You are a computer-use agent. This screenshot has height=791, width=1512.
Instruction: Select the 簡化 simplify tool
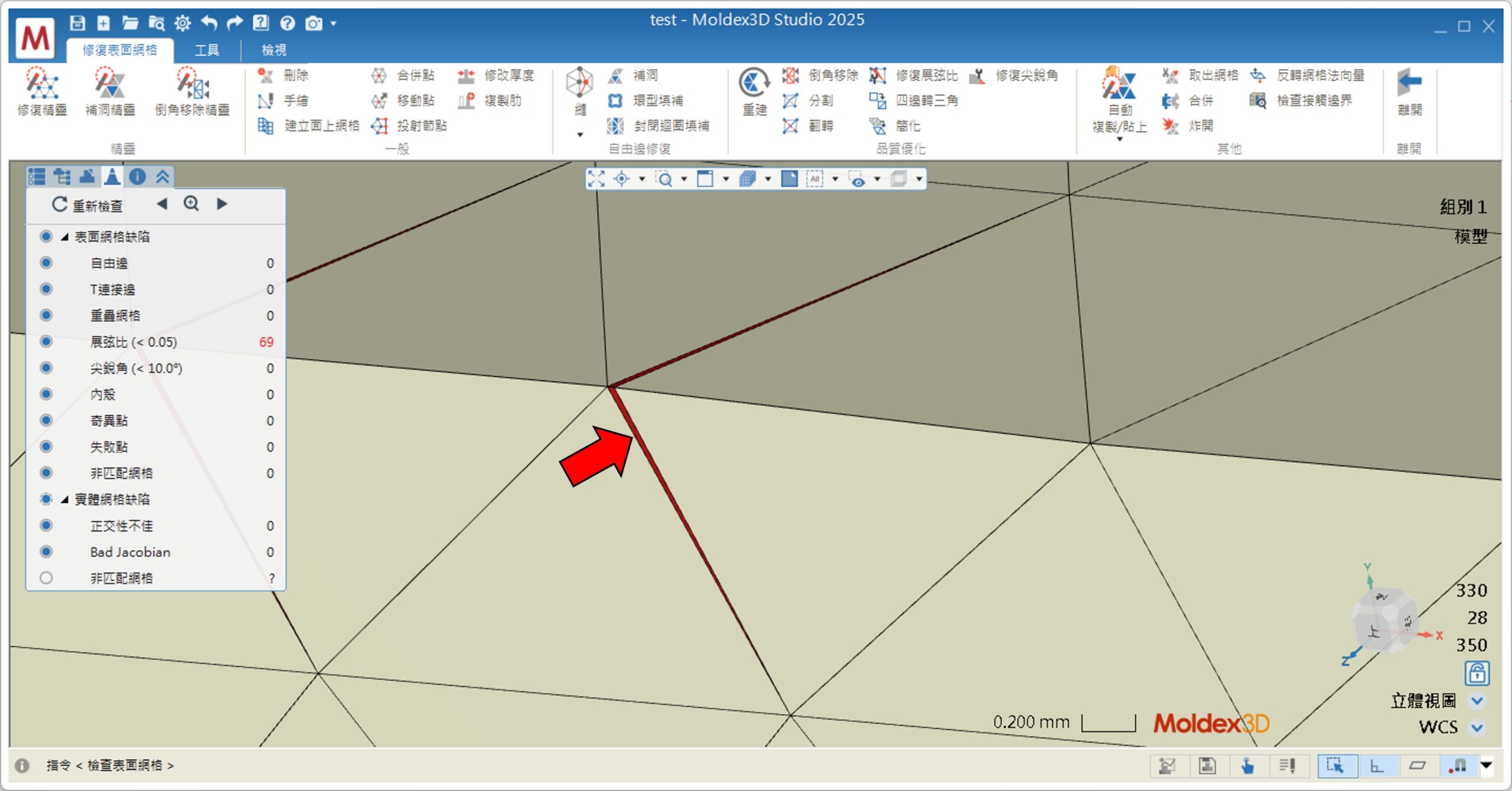(x=894, y=125)
